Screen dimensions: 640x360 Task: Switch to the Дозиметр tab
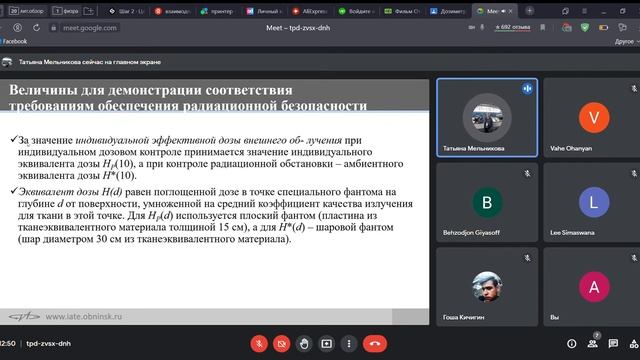(x=448, y=11)
